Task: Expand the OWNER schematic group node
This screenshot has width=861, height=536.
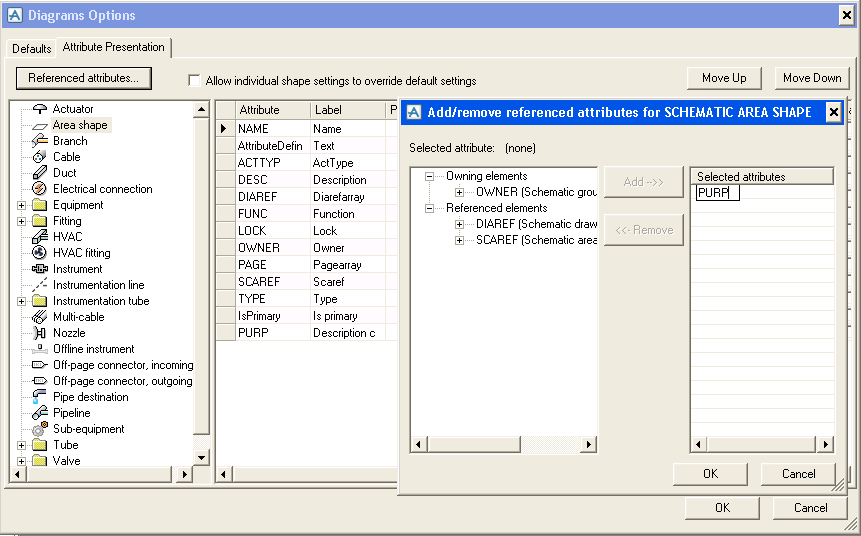Action: [460, 192]
